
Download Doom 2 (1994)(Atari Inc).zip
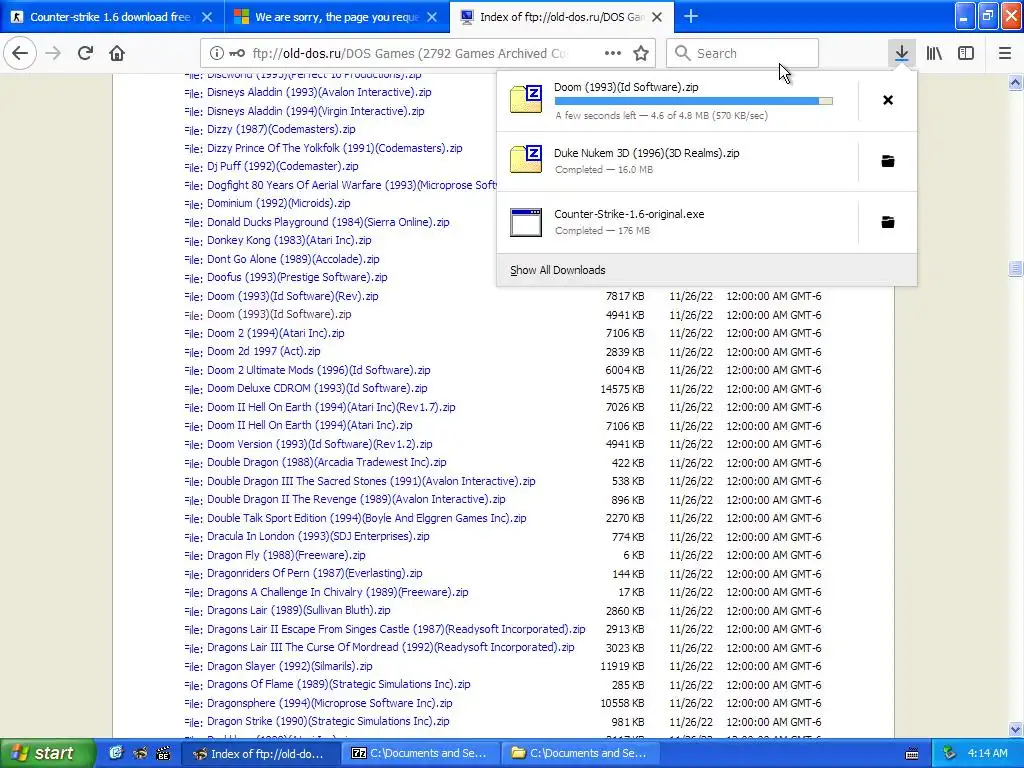pos(276,333)
